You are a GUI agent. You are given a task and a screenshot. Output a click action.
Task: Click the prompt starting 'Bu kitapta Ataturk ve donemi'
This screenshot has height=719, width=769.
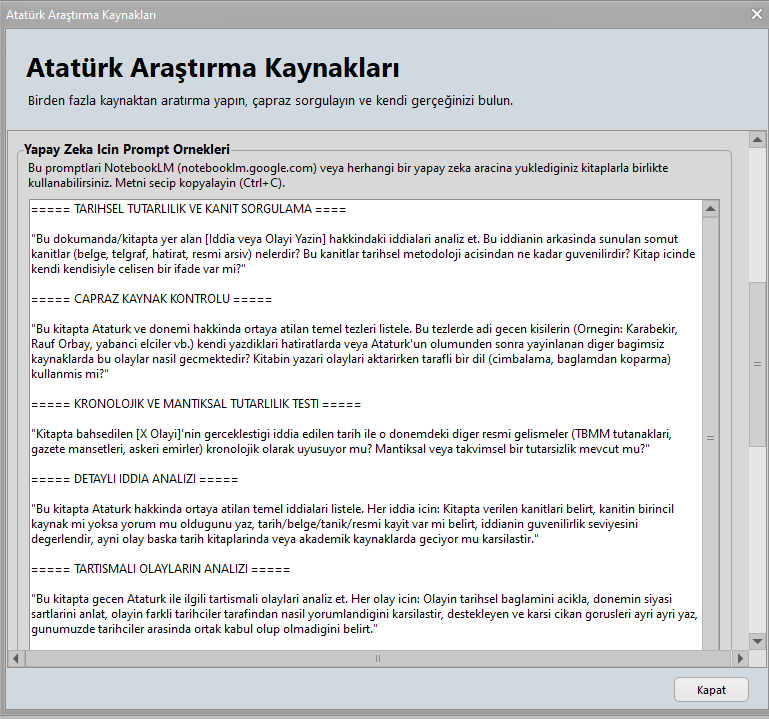pyautogui.click(x=355, y=351)
